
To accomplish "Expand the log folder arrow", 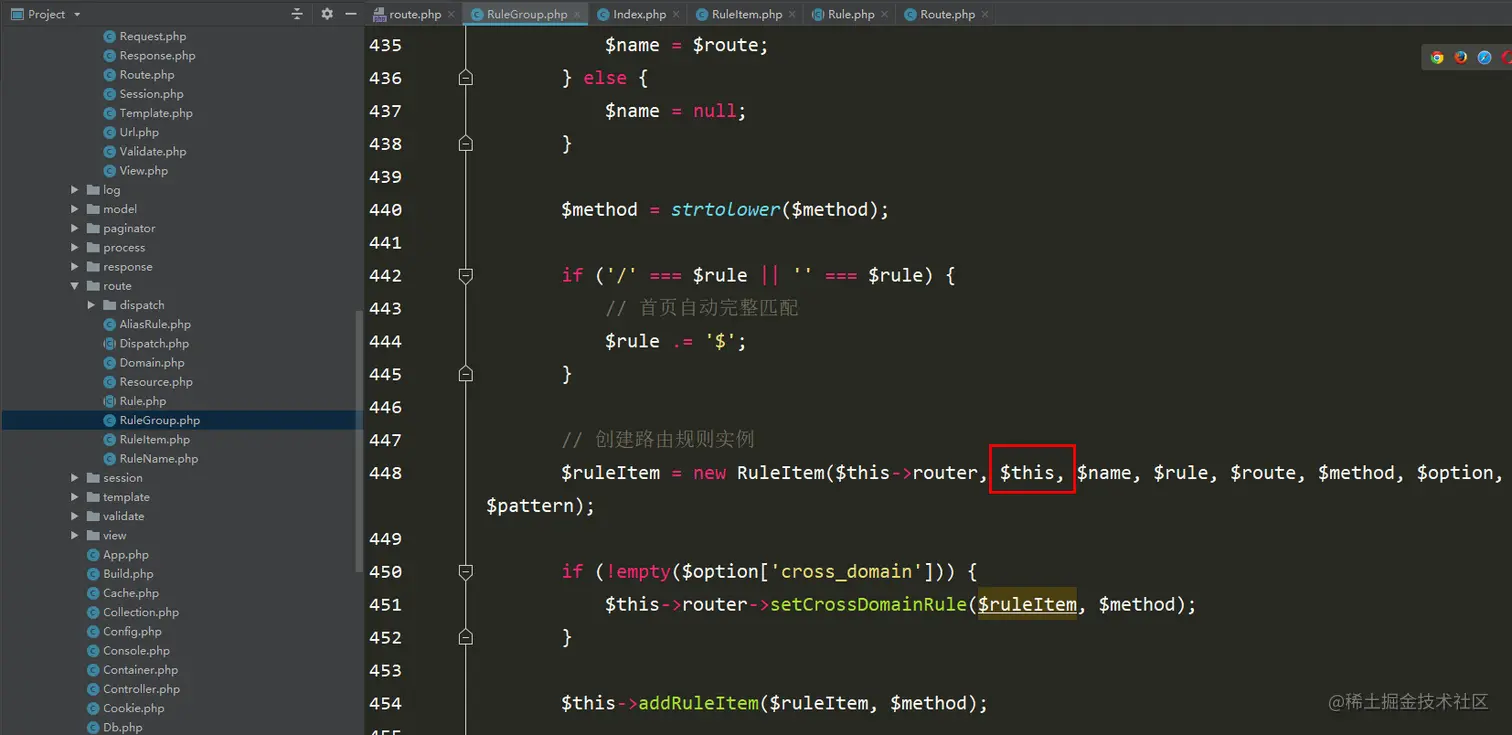I will tap(75, 190).
